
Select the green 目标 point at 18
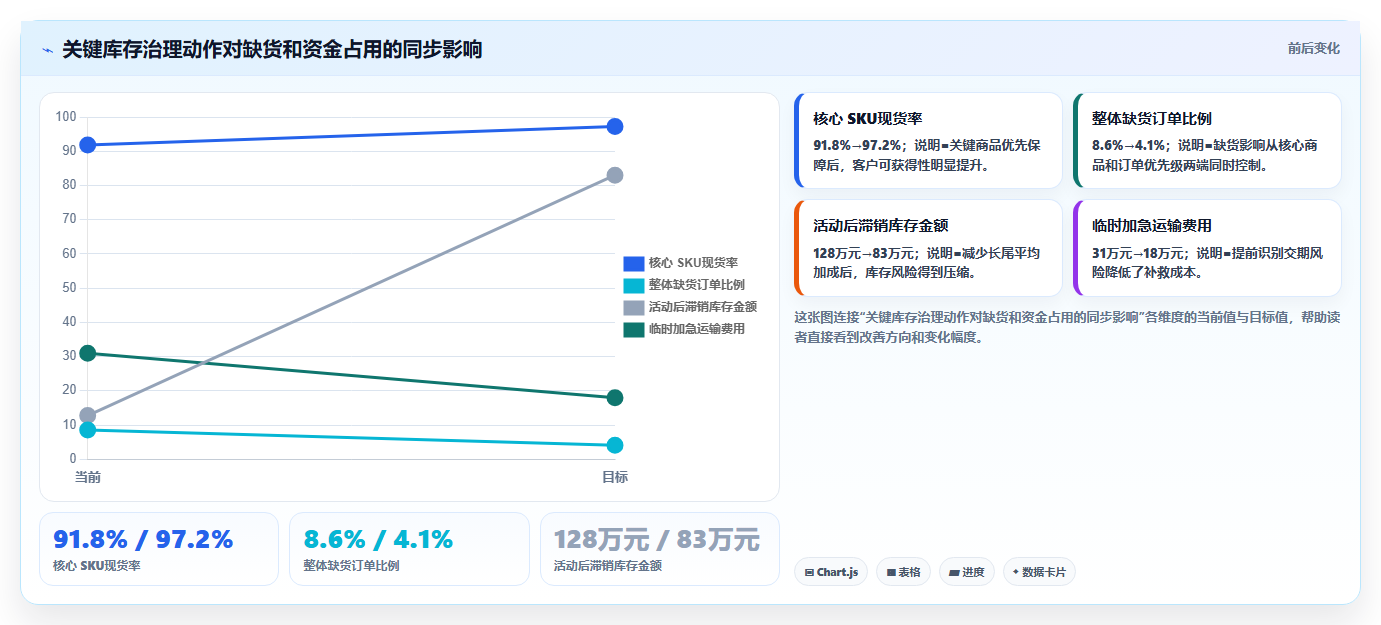click(x=615, y=398)
